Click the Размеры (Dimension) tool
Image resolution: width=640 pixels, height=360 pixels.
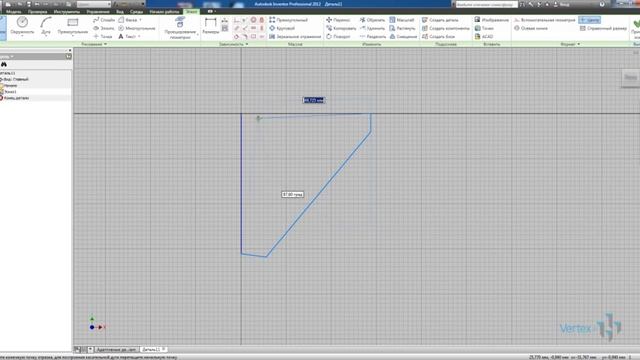(x=211, y=25)
